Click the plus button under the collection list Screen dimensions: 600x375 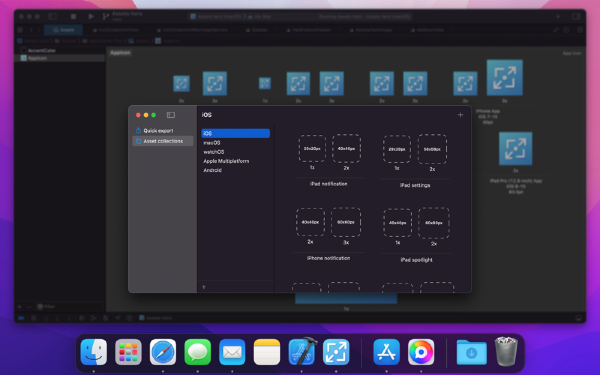204,287
